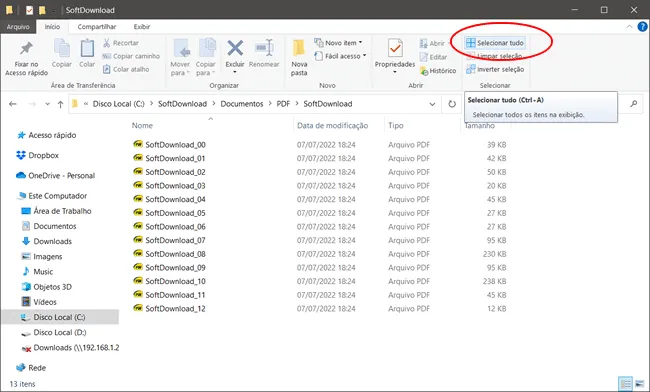
Task: Click the PDF icon of SoftDownload_10
Action: pos(138,281)
